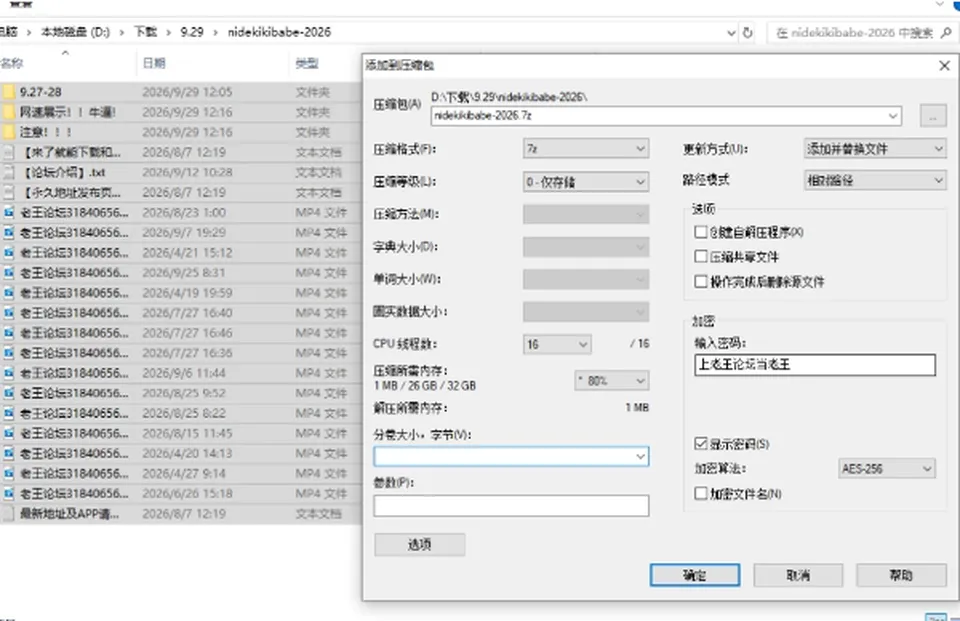Click the 确定 button to start compression
960x621 pixels.
point(695,575)
